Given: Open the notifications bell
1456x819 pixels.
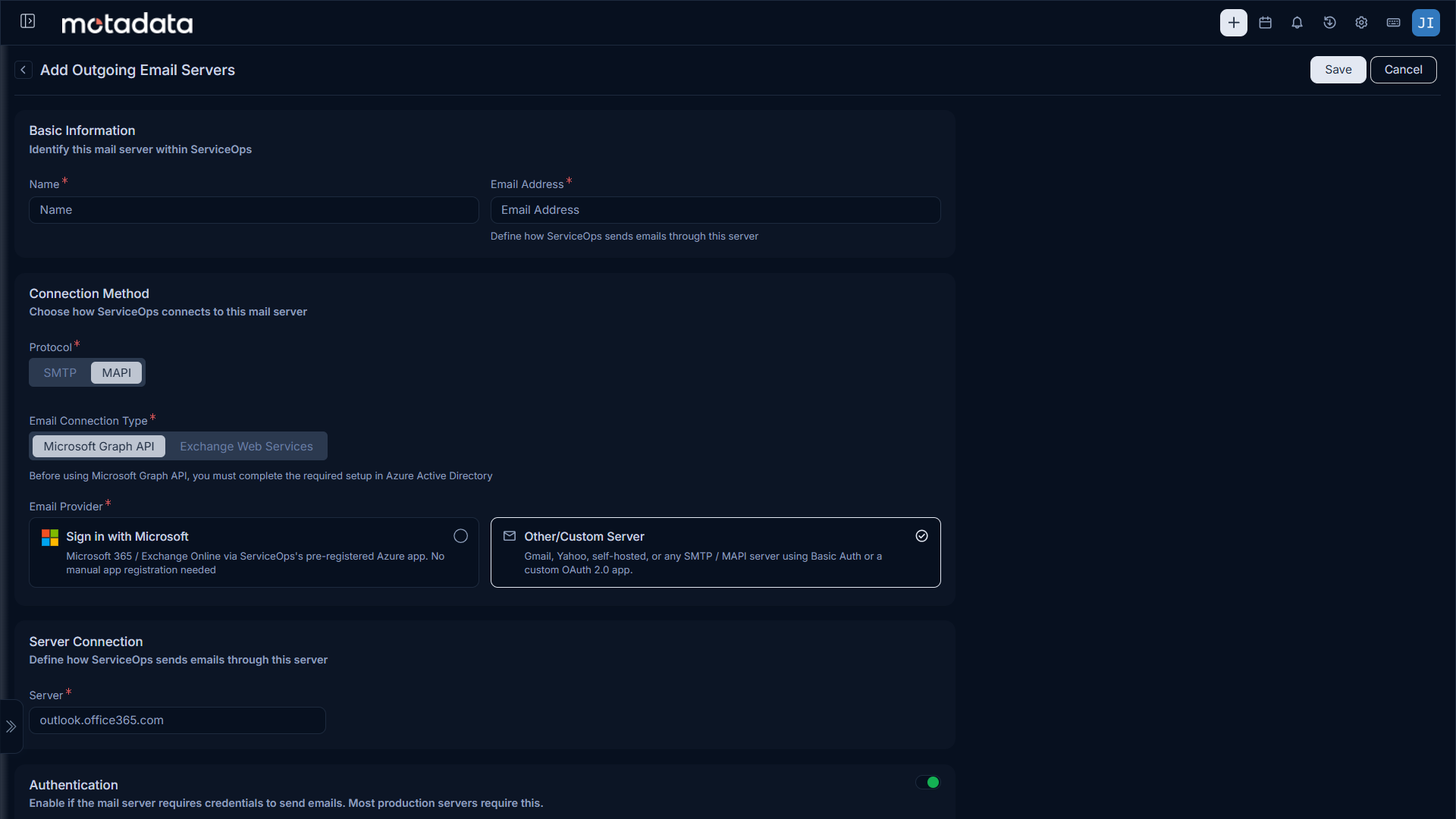Looking at the screenshot, I should (x=1297, y=23).
